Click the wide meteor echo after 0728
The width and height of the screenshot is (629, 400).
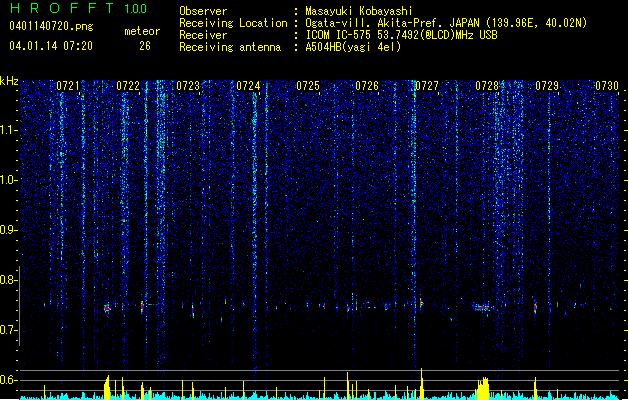(x=482, y=307)
